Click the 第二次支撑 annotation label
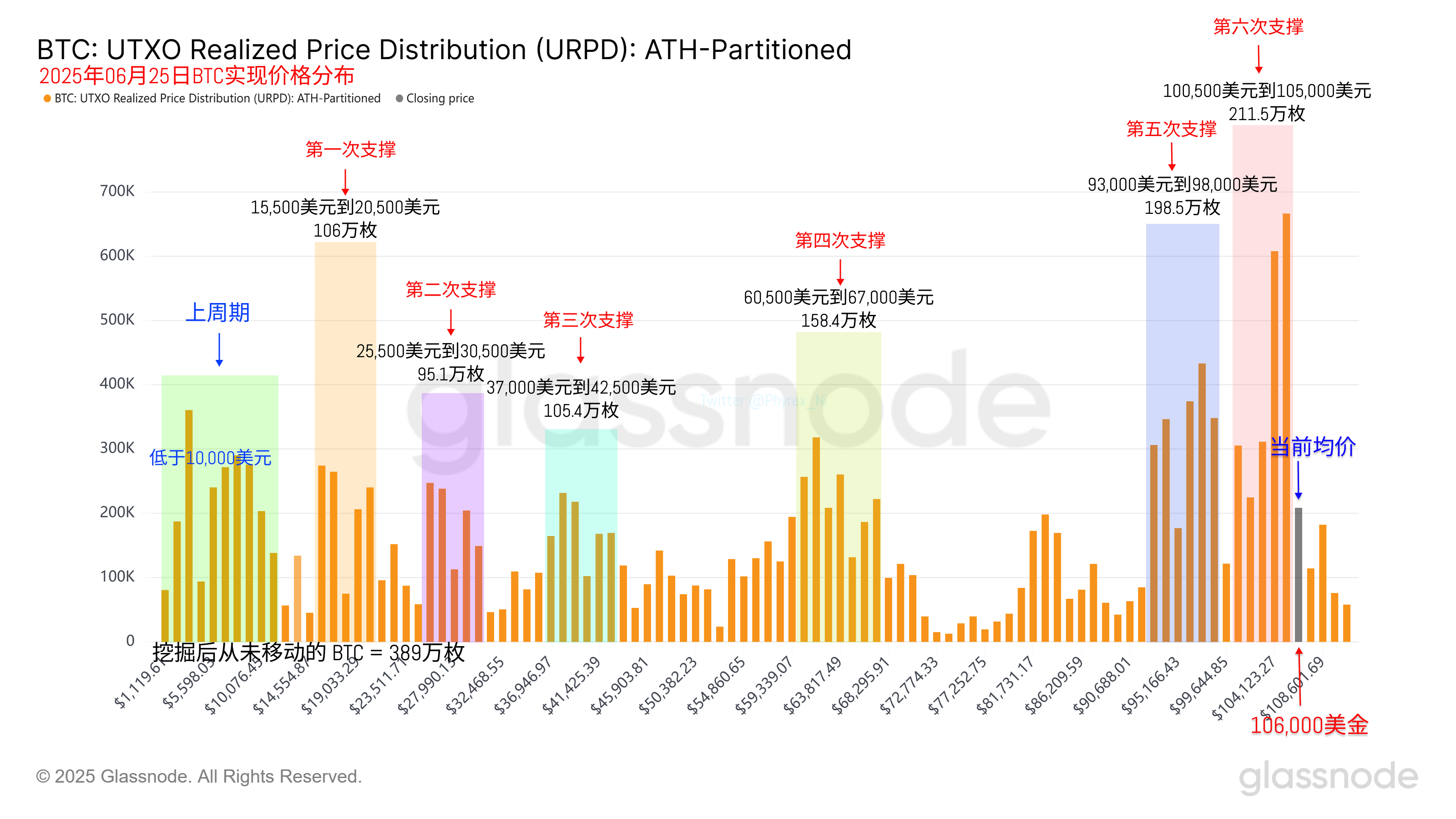The width and height of the screenshot is (1456, 819). point(450,289)
